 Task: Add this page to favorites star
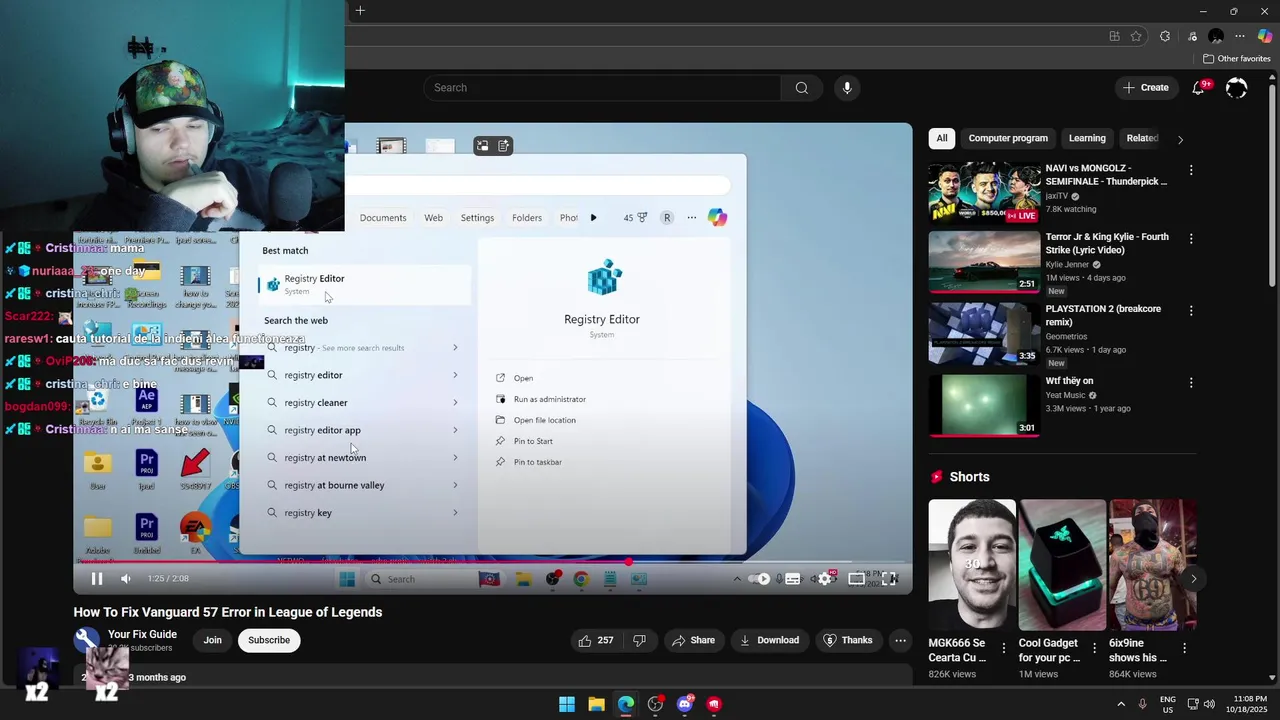(x=1136, y=36)
